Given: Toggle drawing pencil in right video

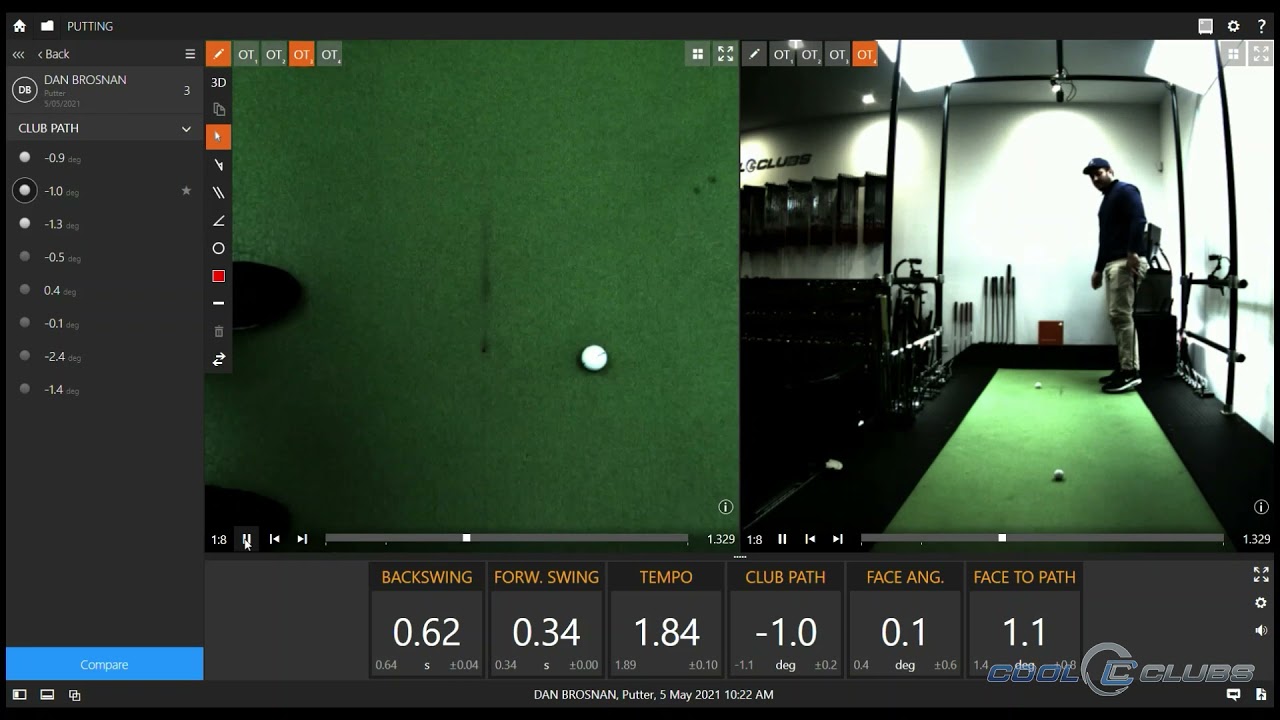Looking at the screenshot, I should click(754, 54).
